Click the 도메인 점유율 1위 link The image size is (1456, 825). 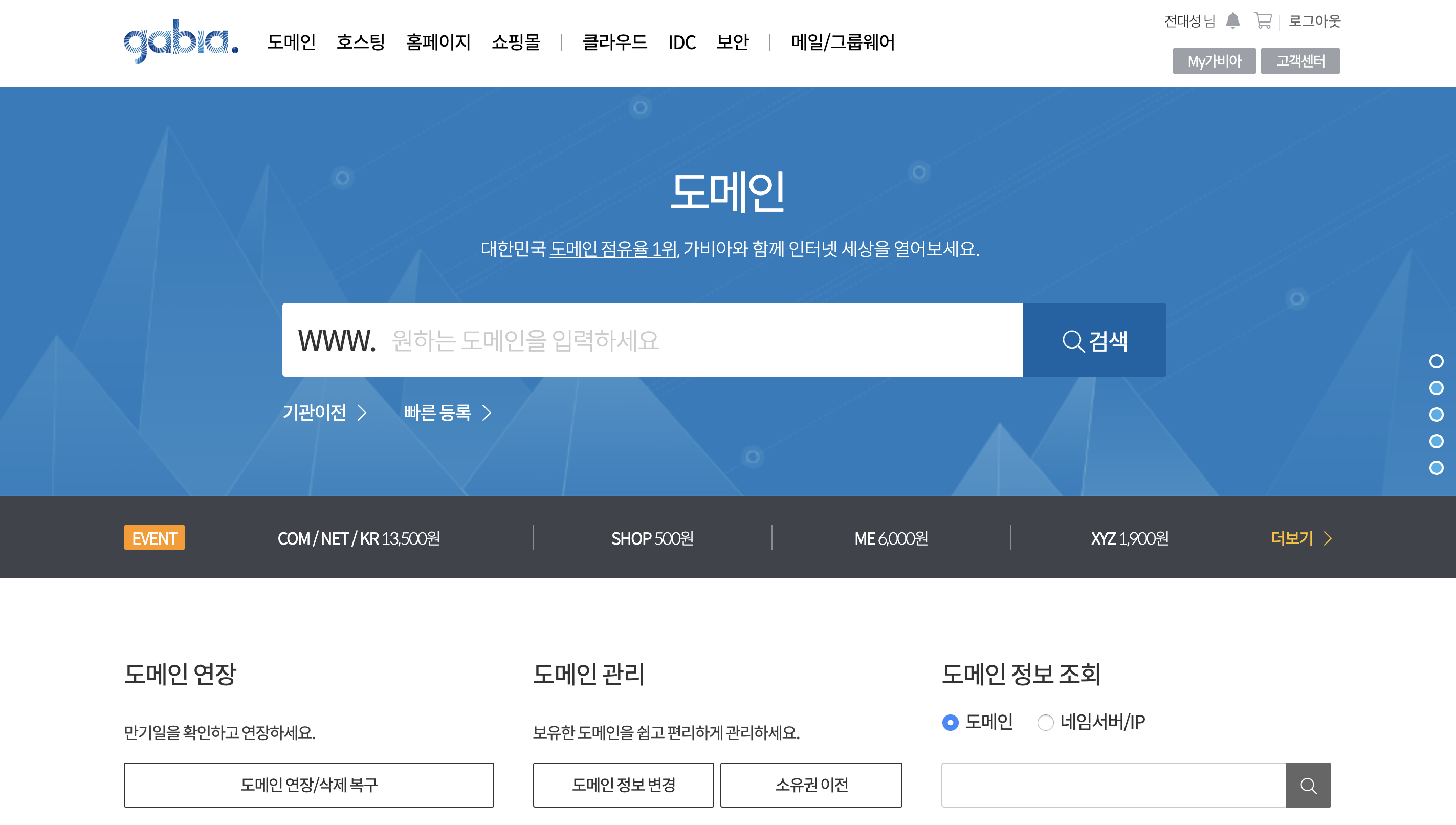[x=613, y=249]
